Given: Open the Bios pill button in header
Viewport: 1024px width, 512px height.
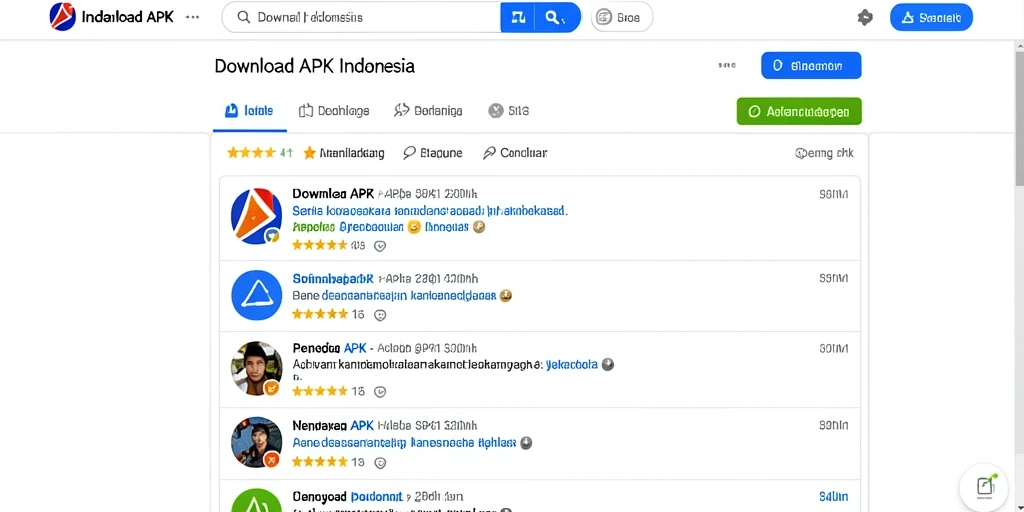Looking at the screenshot, I should point(622,18).
